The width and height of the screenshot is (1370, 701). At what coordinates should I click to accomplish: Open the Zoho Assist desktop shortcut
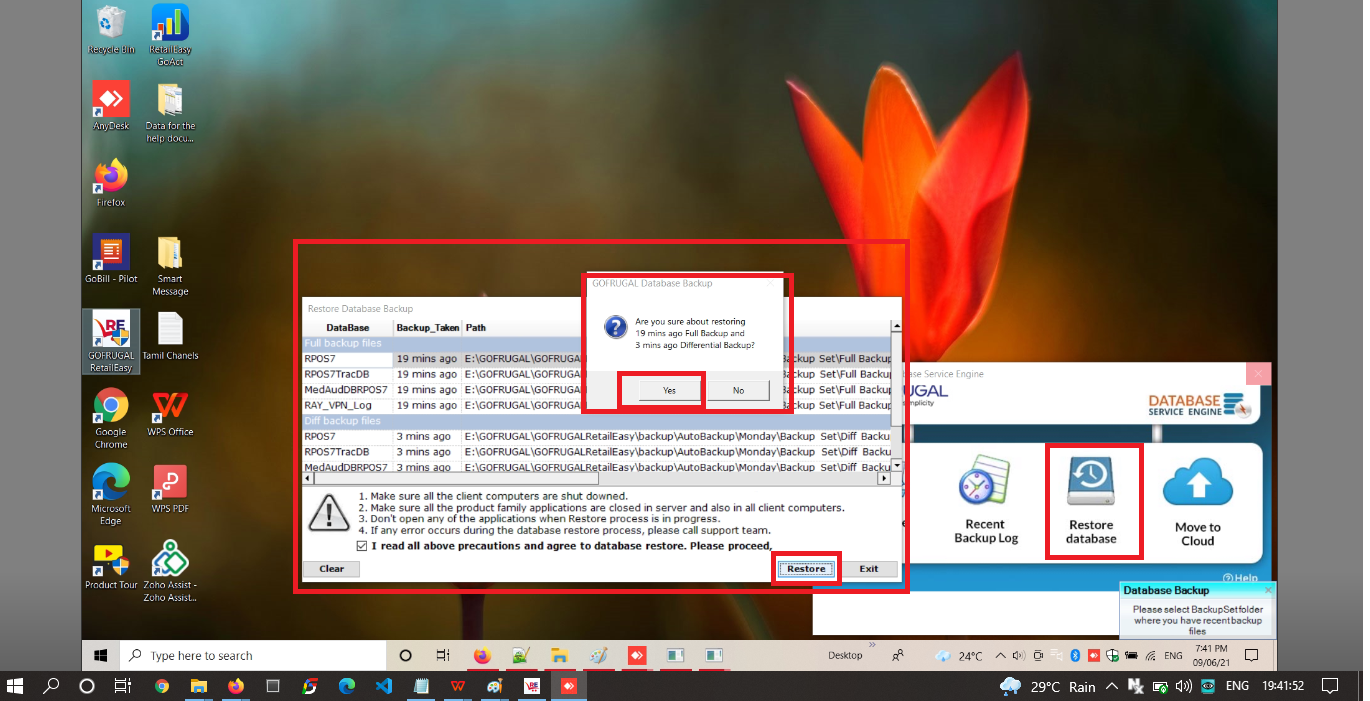click(x=170, y=572)
